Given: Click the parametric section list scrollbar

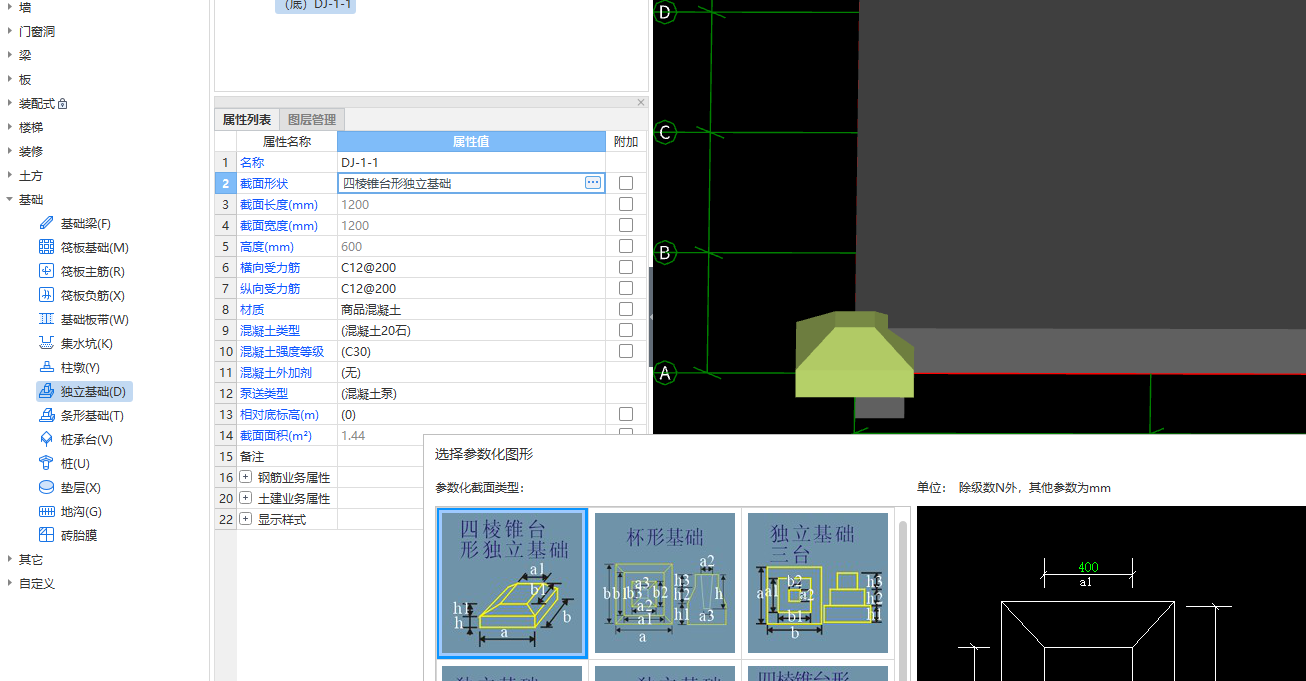Looking at the screenshot, I should tap(902, 600).
